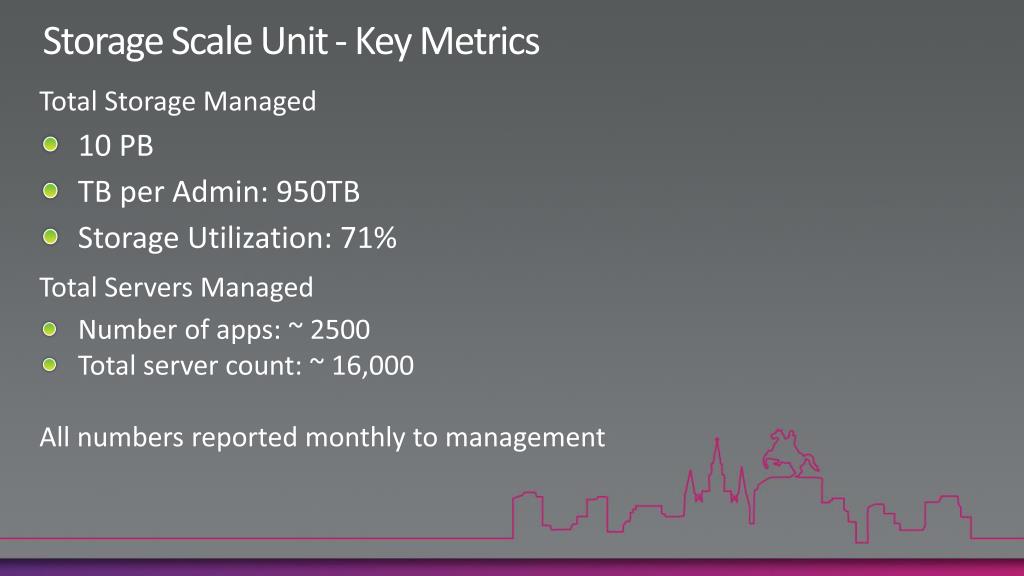
Task: Click the pink horse rider statue outline
Action: point(790,451)
